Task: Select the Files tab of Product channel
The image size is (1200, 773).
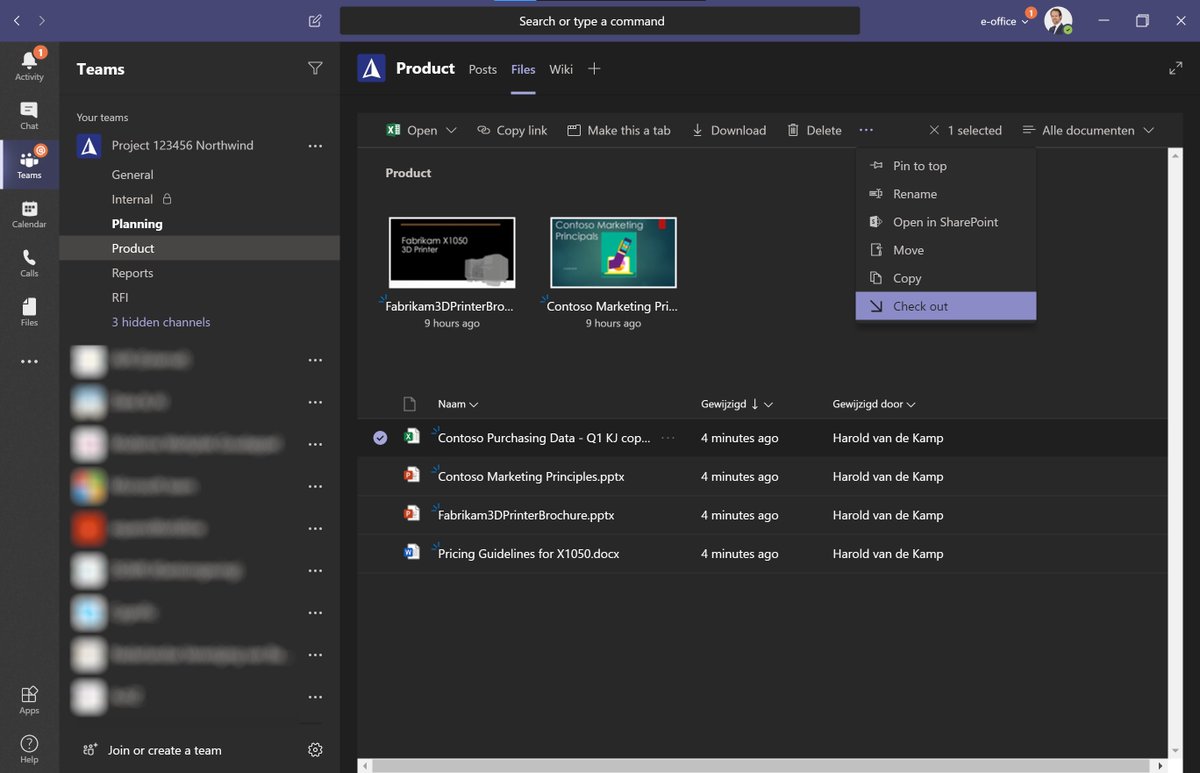Action: click(523, 69)
